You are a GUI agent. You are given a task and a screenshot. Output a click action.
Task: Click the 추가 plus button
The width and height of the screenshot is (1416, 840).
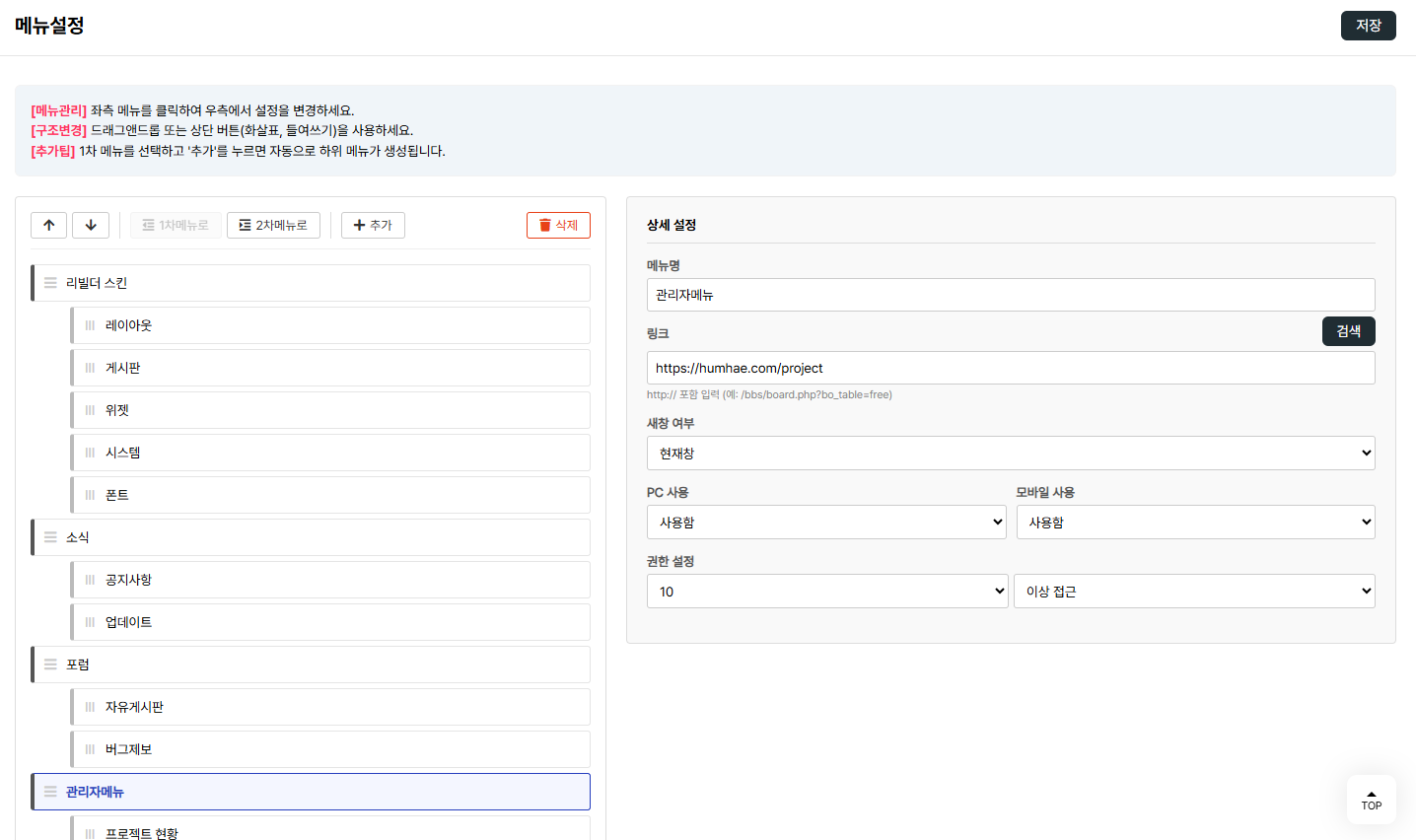(x=373, y=225)
